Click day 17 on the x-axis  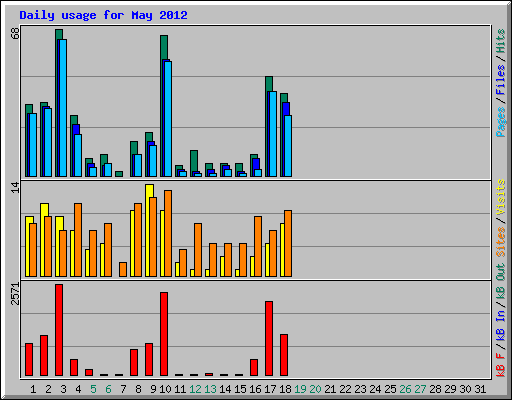(270, 389)
